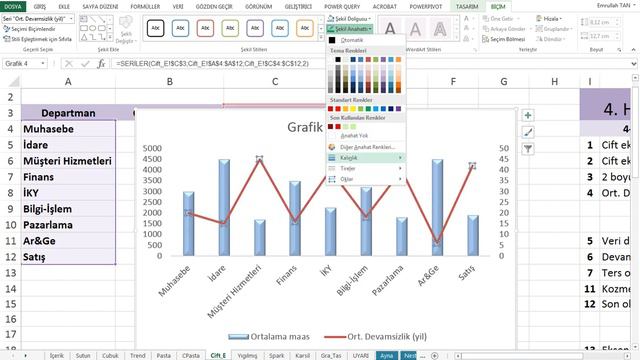Switch to the POWER QUERY tab

(x=342, y=7)
